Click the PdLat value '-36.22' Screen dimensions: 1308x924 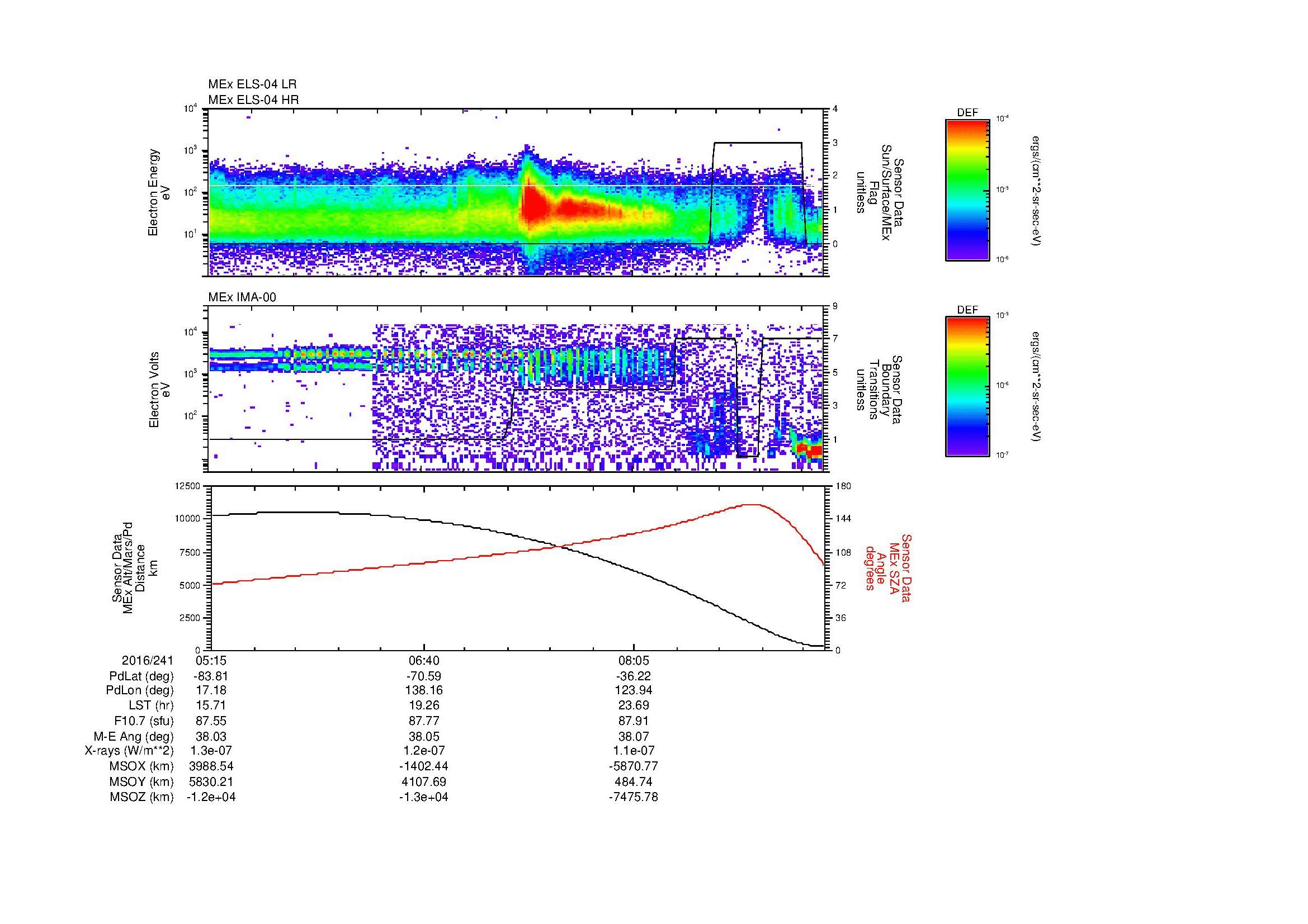click(x=634, y=676)
